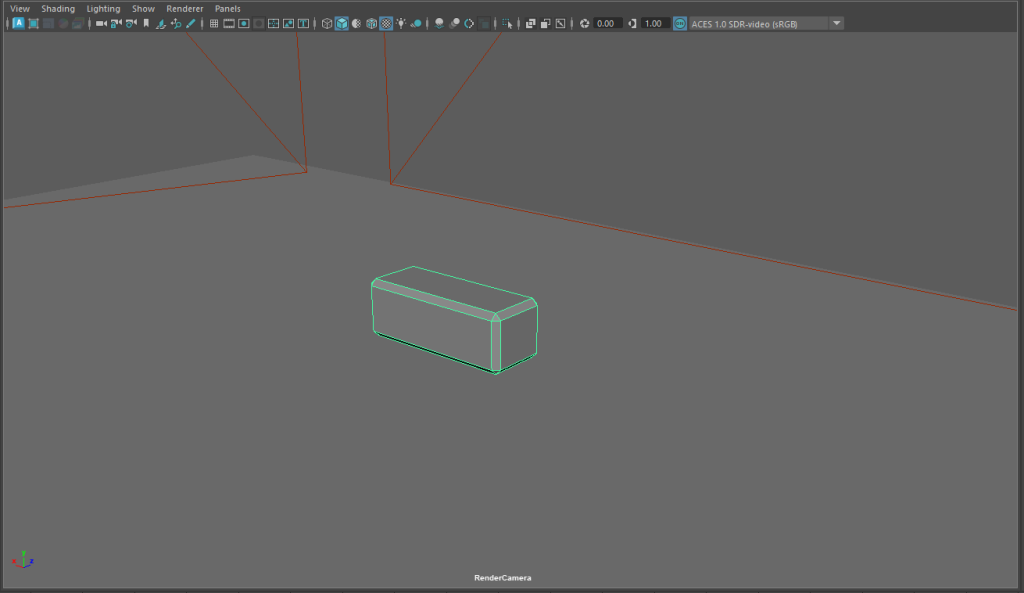Expand the Panels menu

[x=227, y=8]
